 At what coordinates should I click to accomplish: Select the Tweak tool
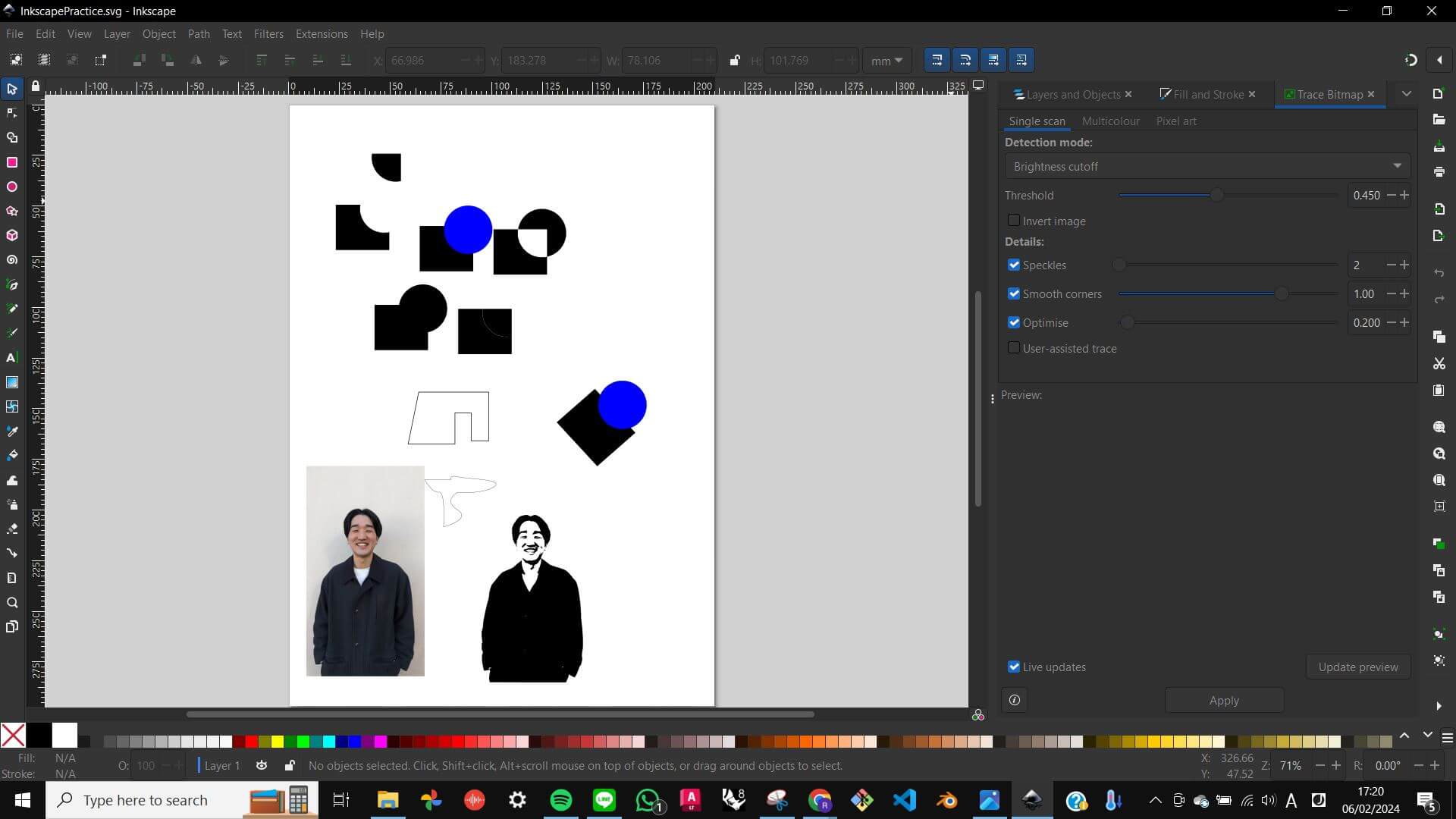point(12,480)
